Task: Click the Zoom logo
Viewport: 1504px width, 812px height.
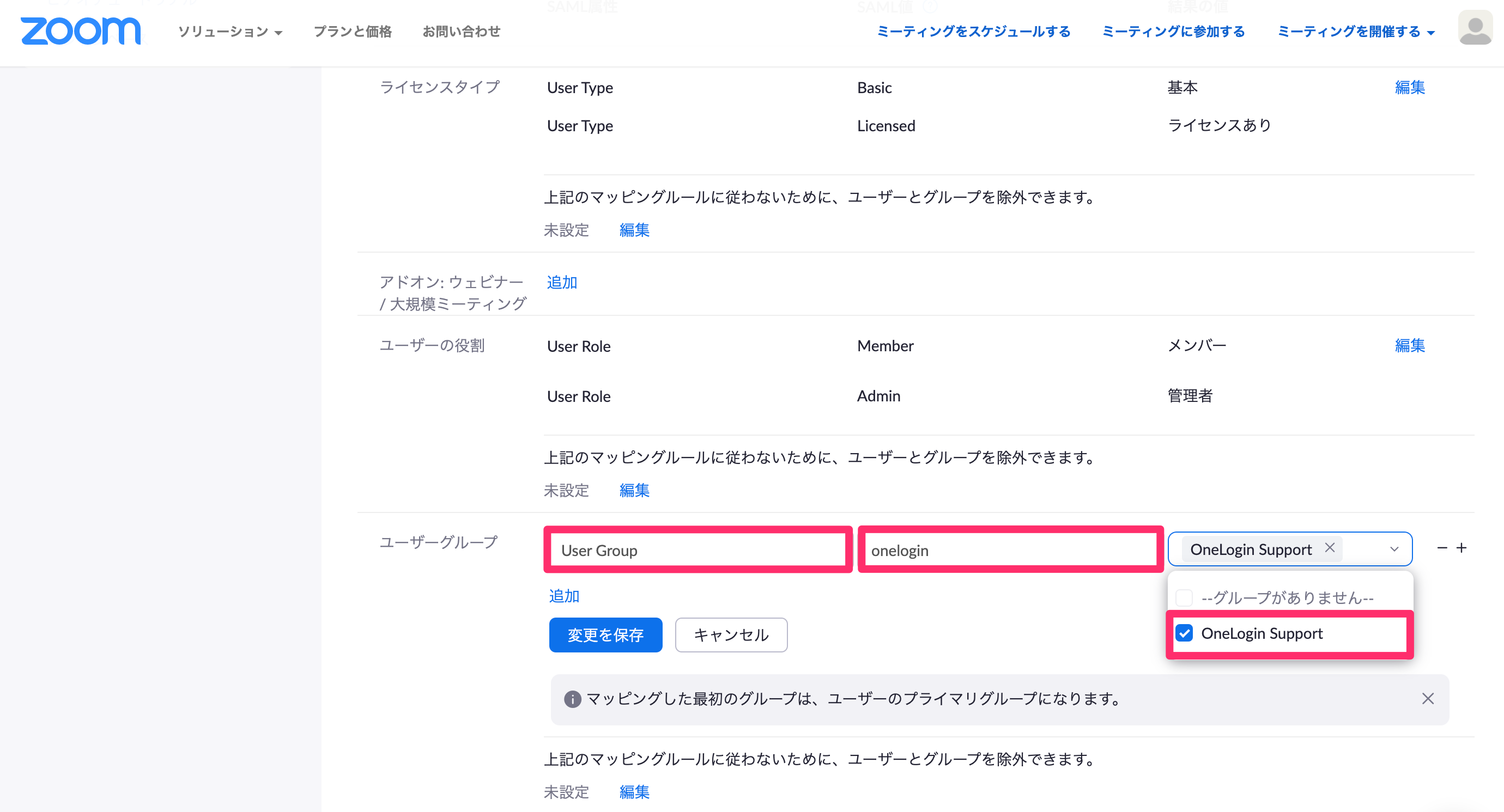Action: [x=81, y=31]
